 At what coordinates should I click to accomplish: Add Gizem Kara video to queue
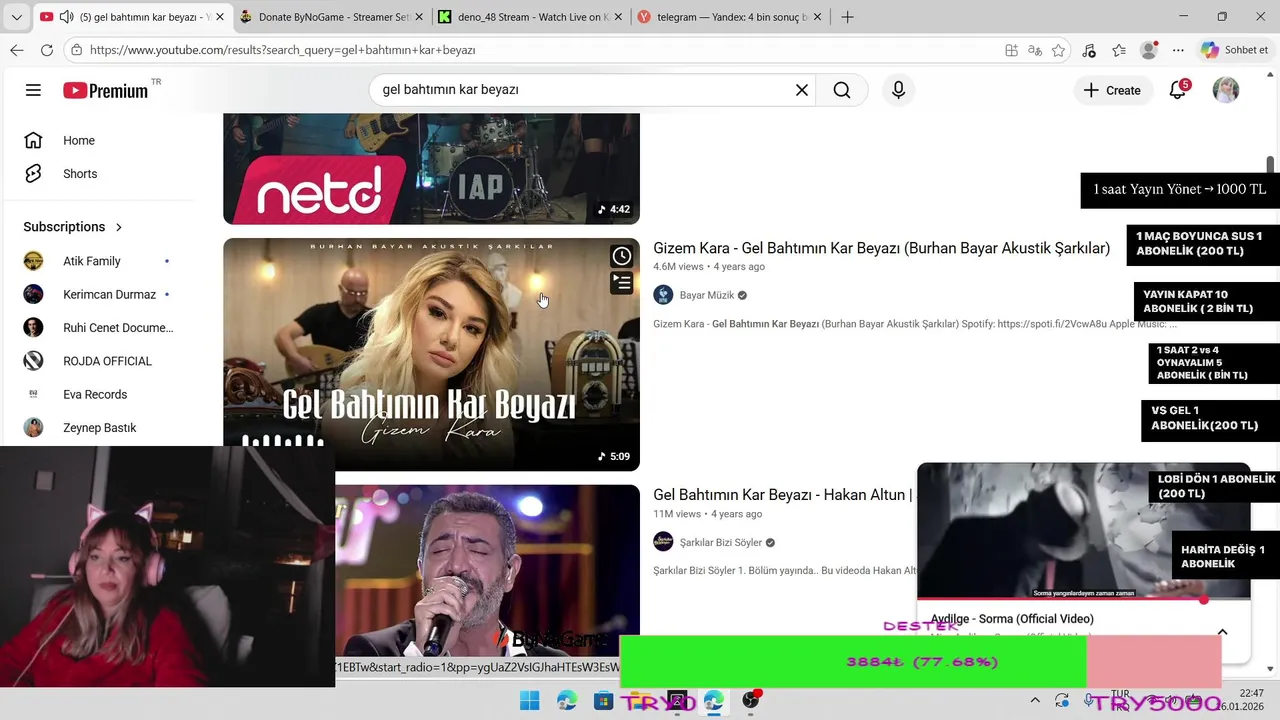[622, 284]
